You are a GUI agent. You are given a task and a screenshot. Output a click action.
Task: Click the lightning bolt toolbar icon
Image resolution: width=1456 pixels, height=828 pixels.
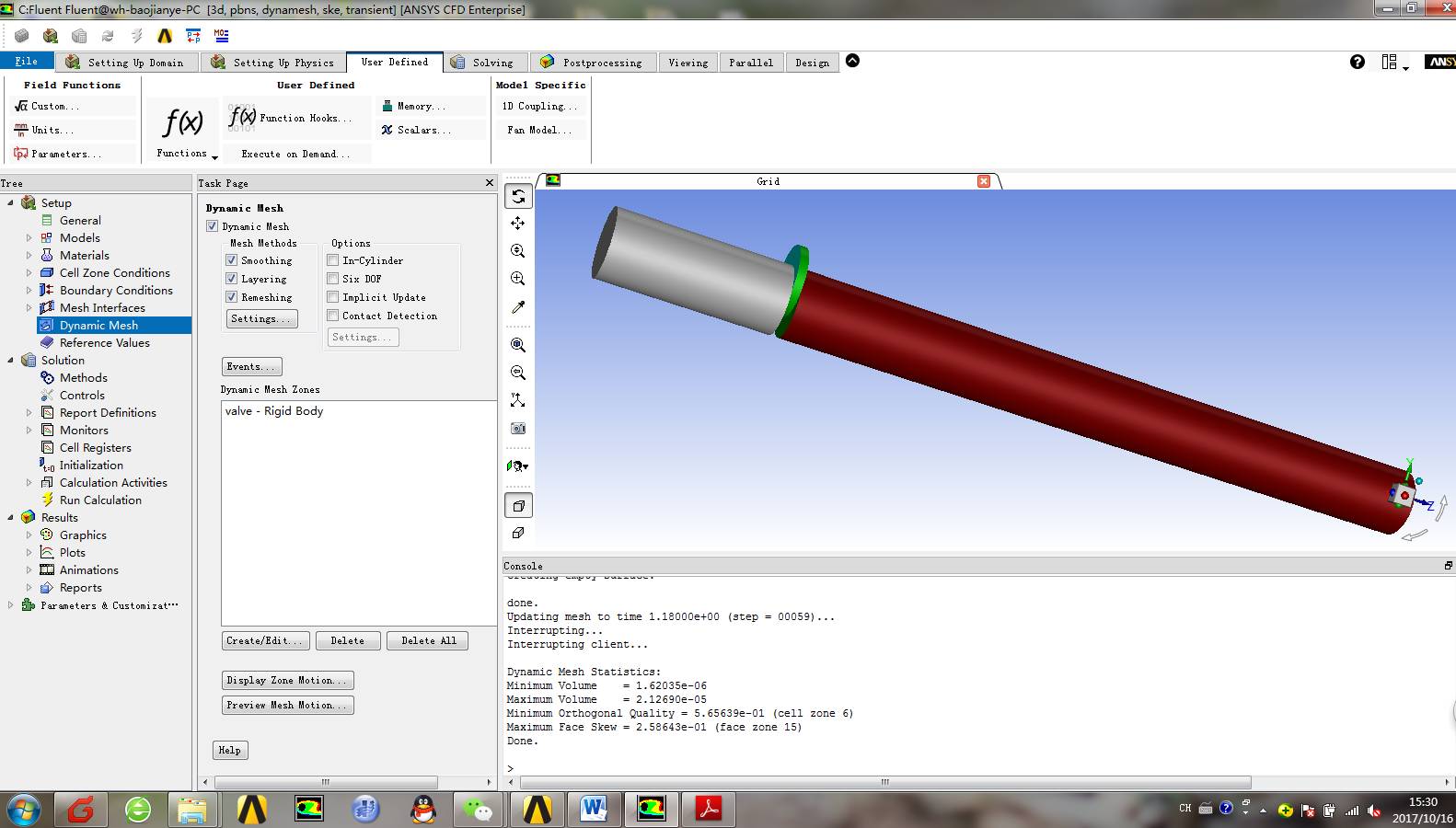[136, 36]
